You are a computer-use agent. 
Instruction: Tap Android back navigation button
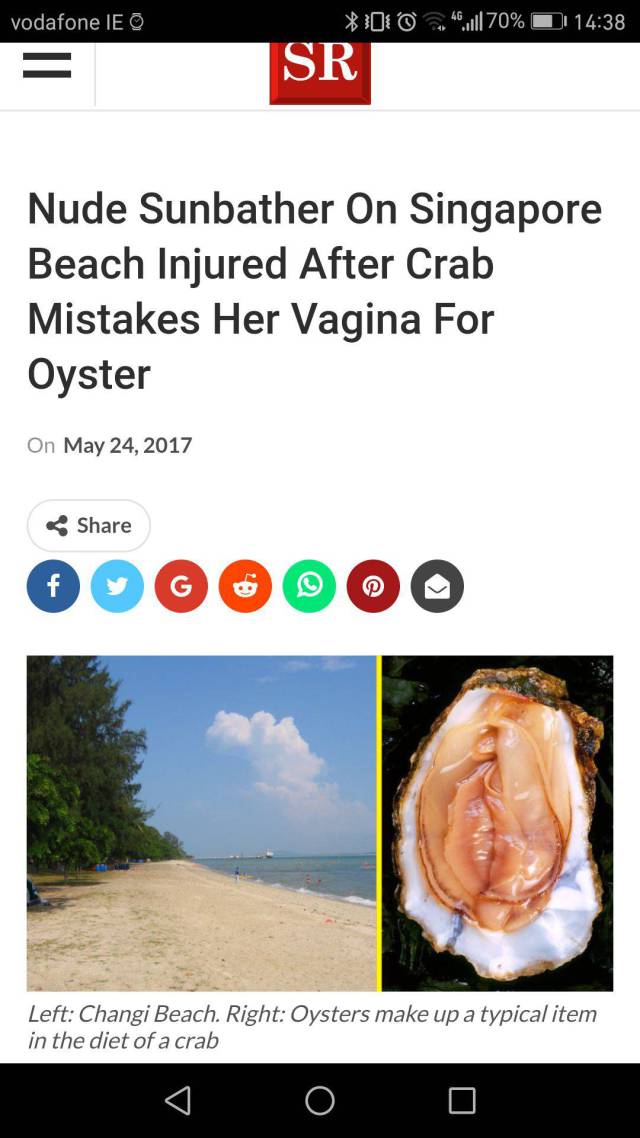coord(178,1100)
